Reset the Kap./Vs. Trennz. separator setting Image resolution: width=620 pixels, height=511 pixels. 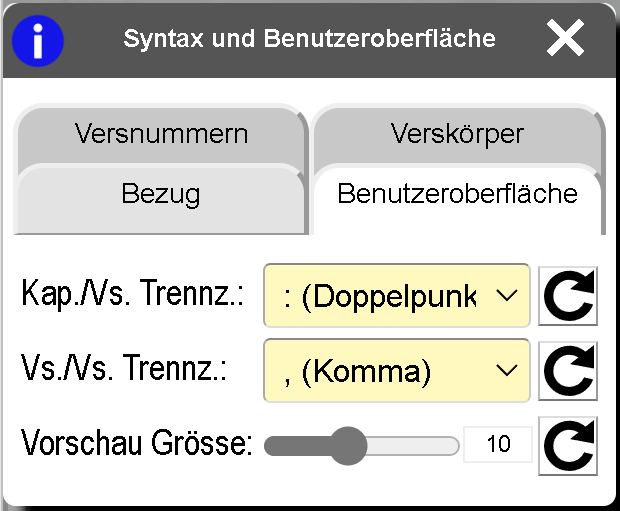pyautogui.click(x=567, y=296)
